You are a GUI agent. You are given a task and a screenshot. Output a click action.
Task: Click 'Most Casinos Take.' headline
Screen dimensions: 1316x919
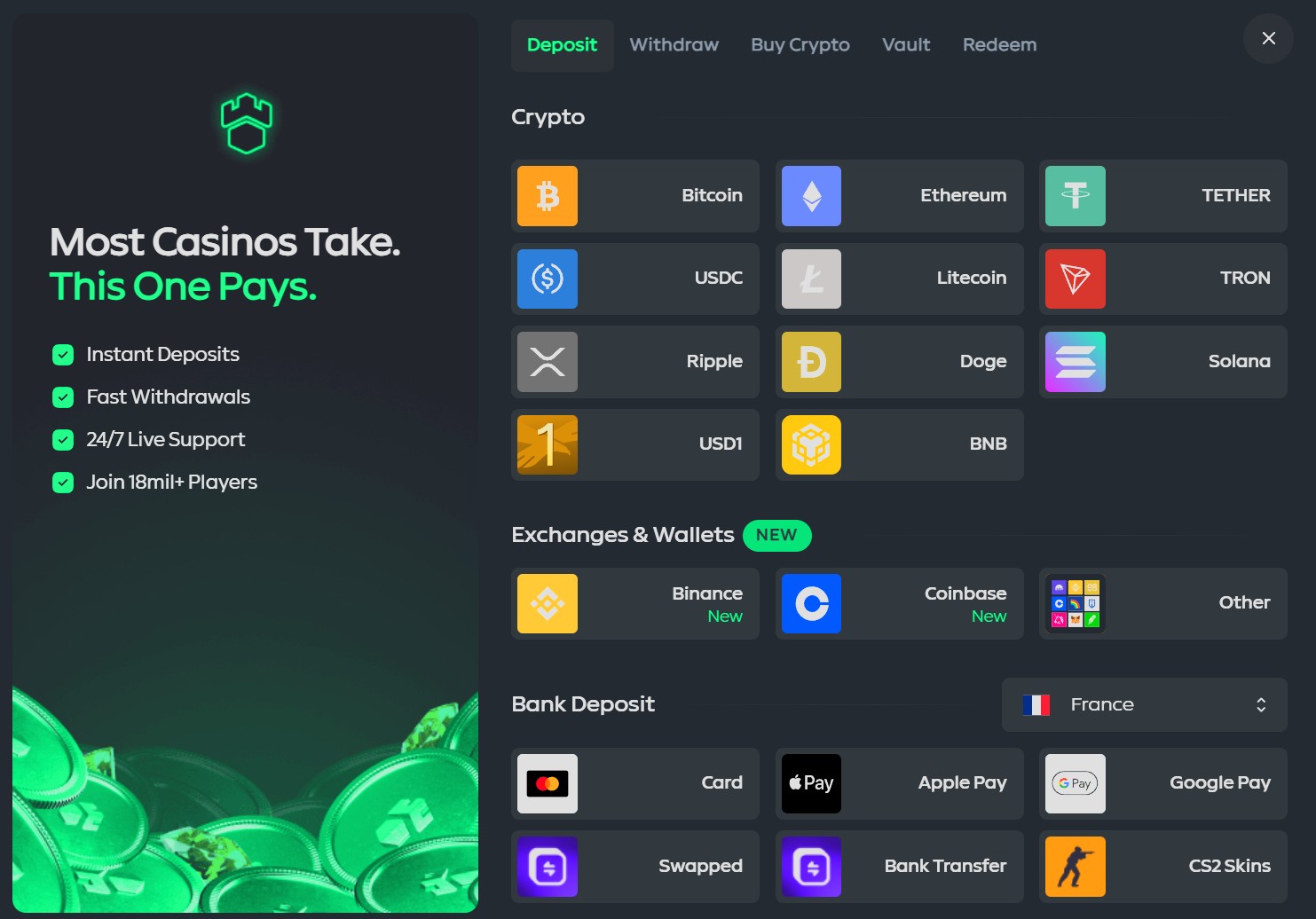point(225,242)
